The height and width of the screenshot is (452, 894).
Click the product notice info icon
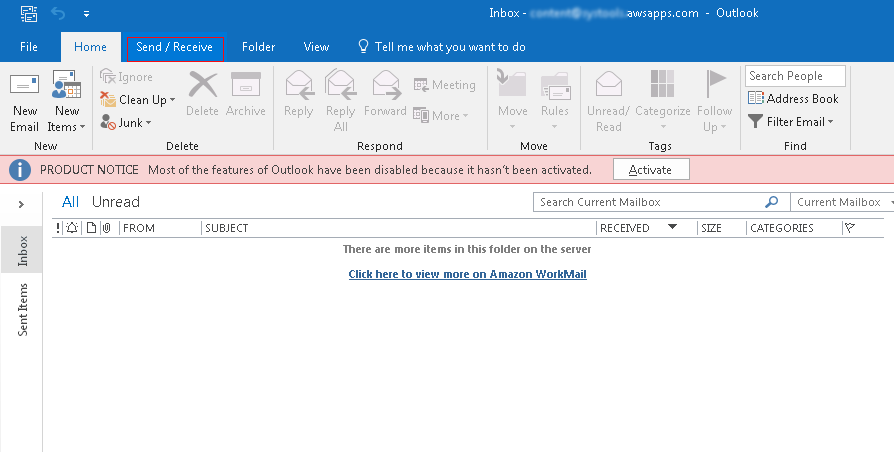(x=20, y=169)
